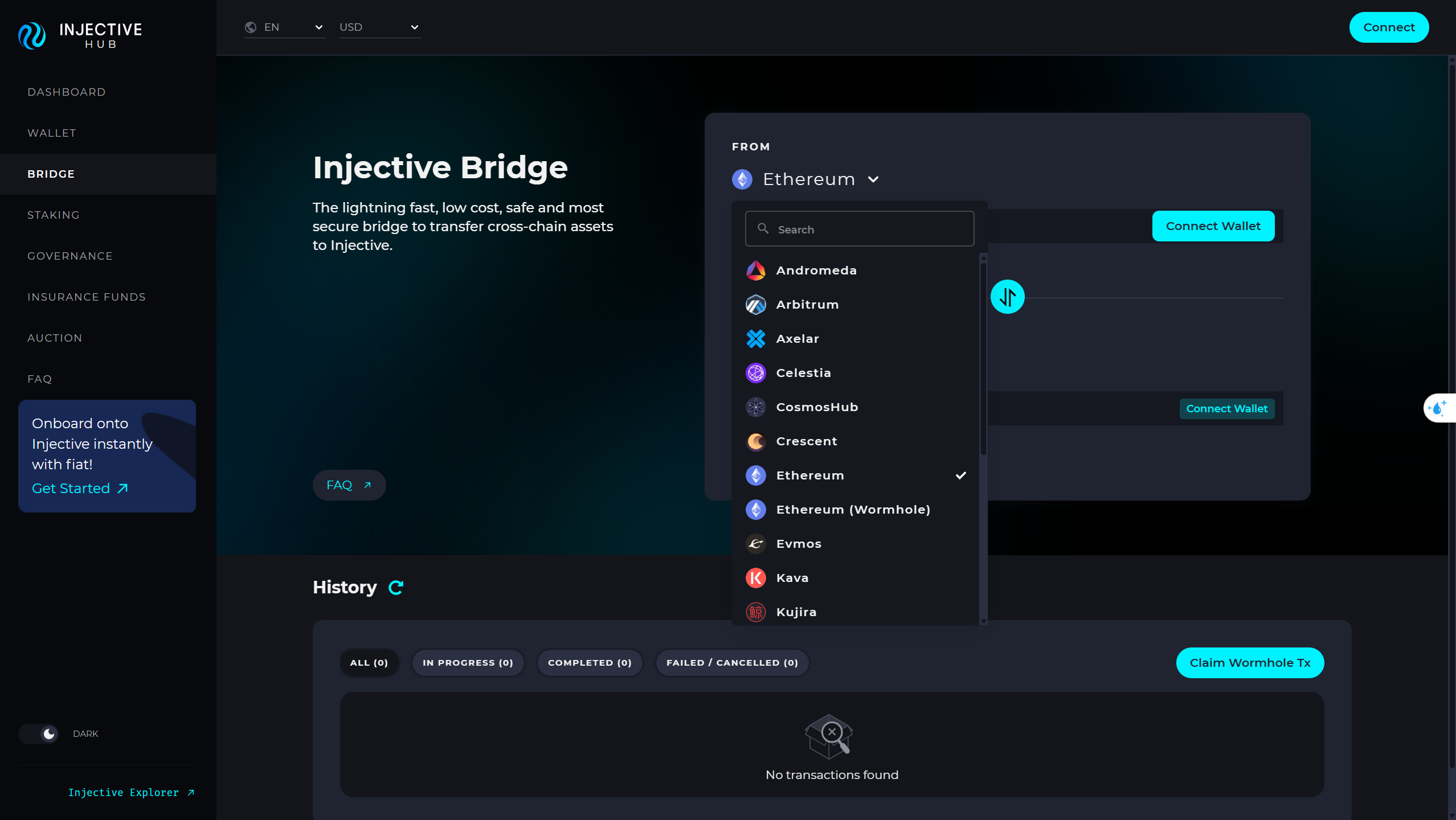Click the arrow icon beside Get Started
The image size is (1456, 820).
122,489
